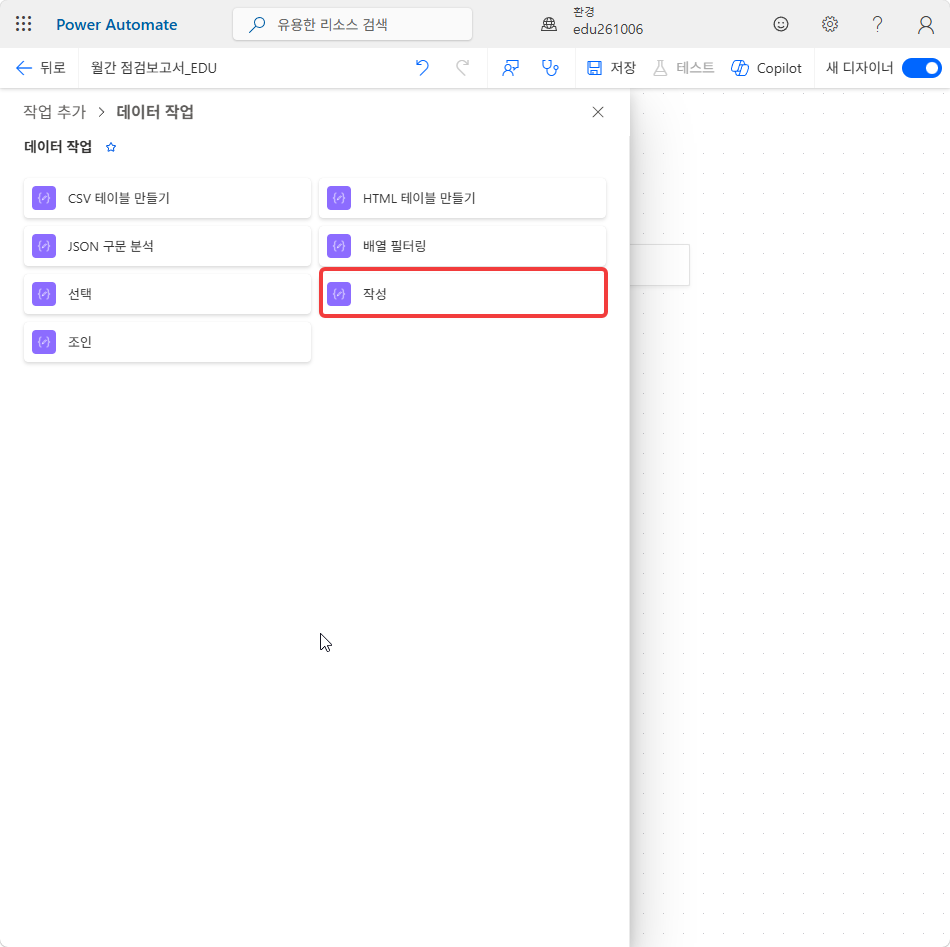Click the 작업 추가 breadcrumb
950x947 pixels.
tap(55, 112)
